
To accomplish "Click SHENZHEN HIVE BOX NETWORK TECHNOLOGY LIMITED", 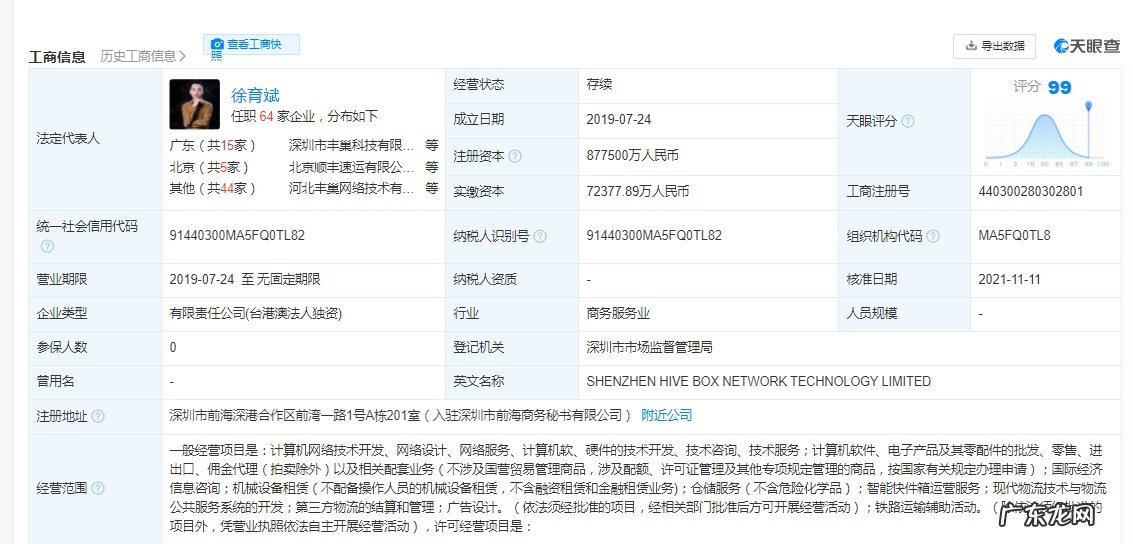I will click(x=759, y=381).
